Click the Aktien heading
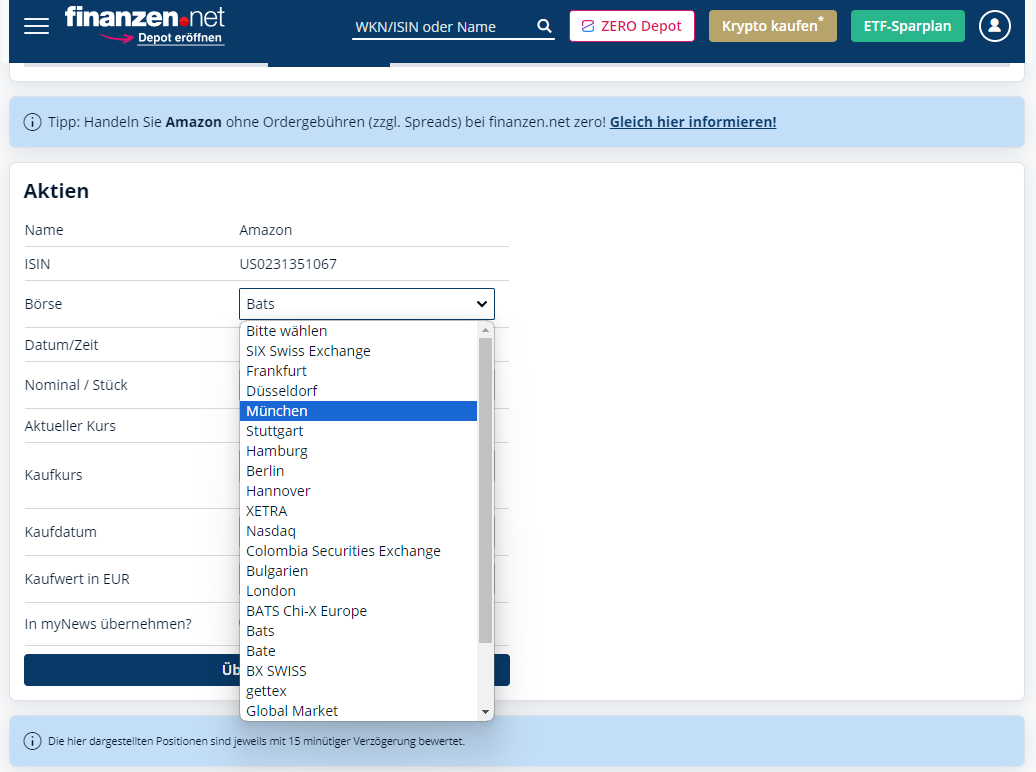1036x772 pixels. click(56, 191)
